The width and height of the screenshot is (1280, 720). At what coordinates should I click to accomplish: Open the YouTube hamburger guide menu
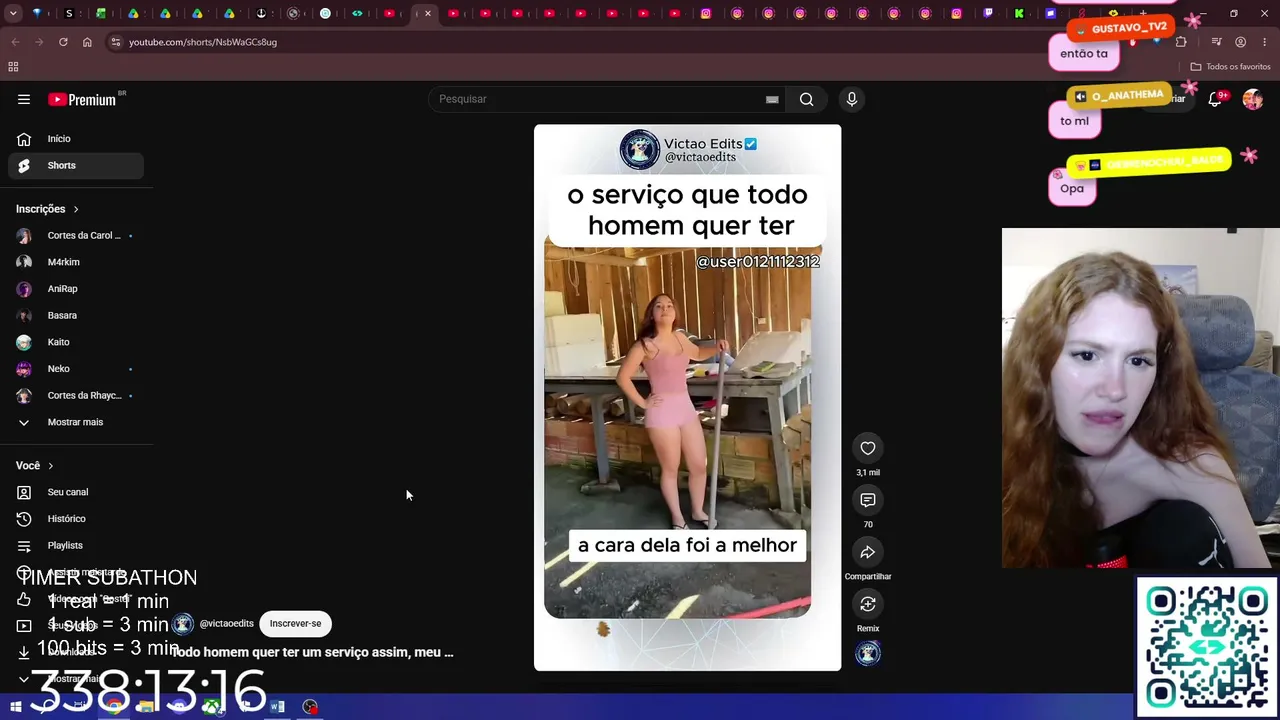click(x=24, y=99)
